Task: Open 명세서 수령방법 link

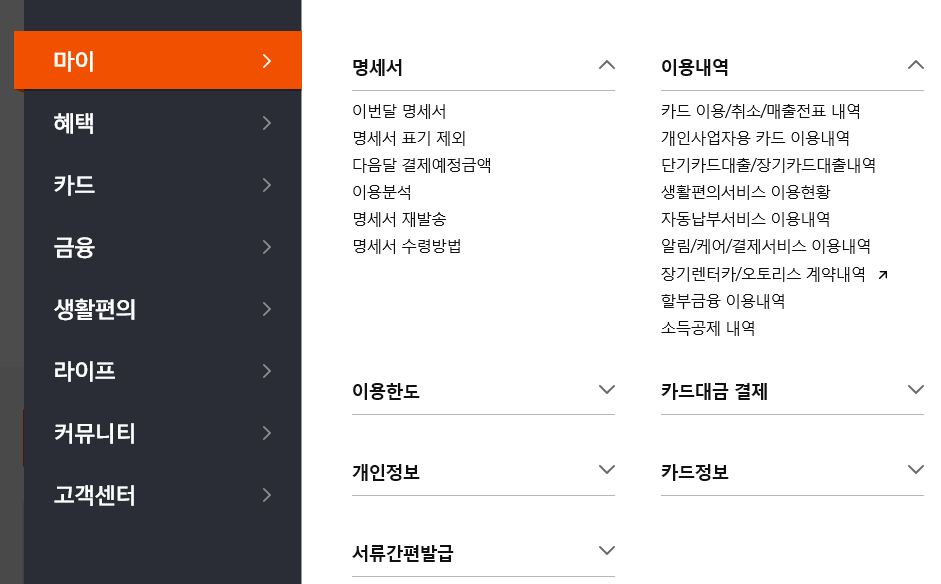Action: [406, 246]
